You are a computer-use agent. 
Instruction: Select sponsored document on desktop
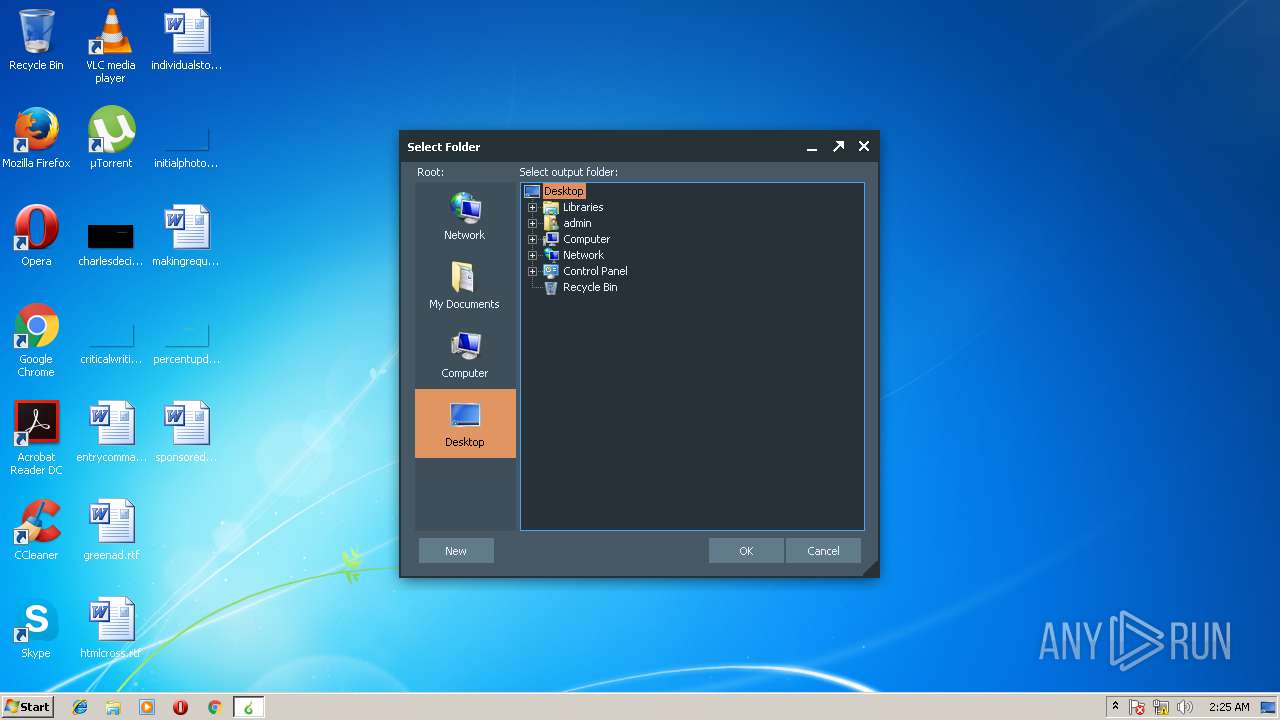pyautogui.click(x=186, y=432)
